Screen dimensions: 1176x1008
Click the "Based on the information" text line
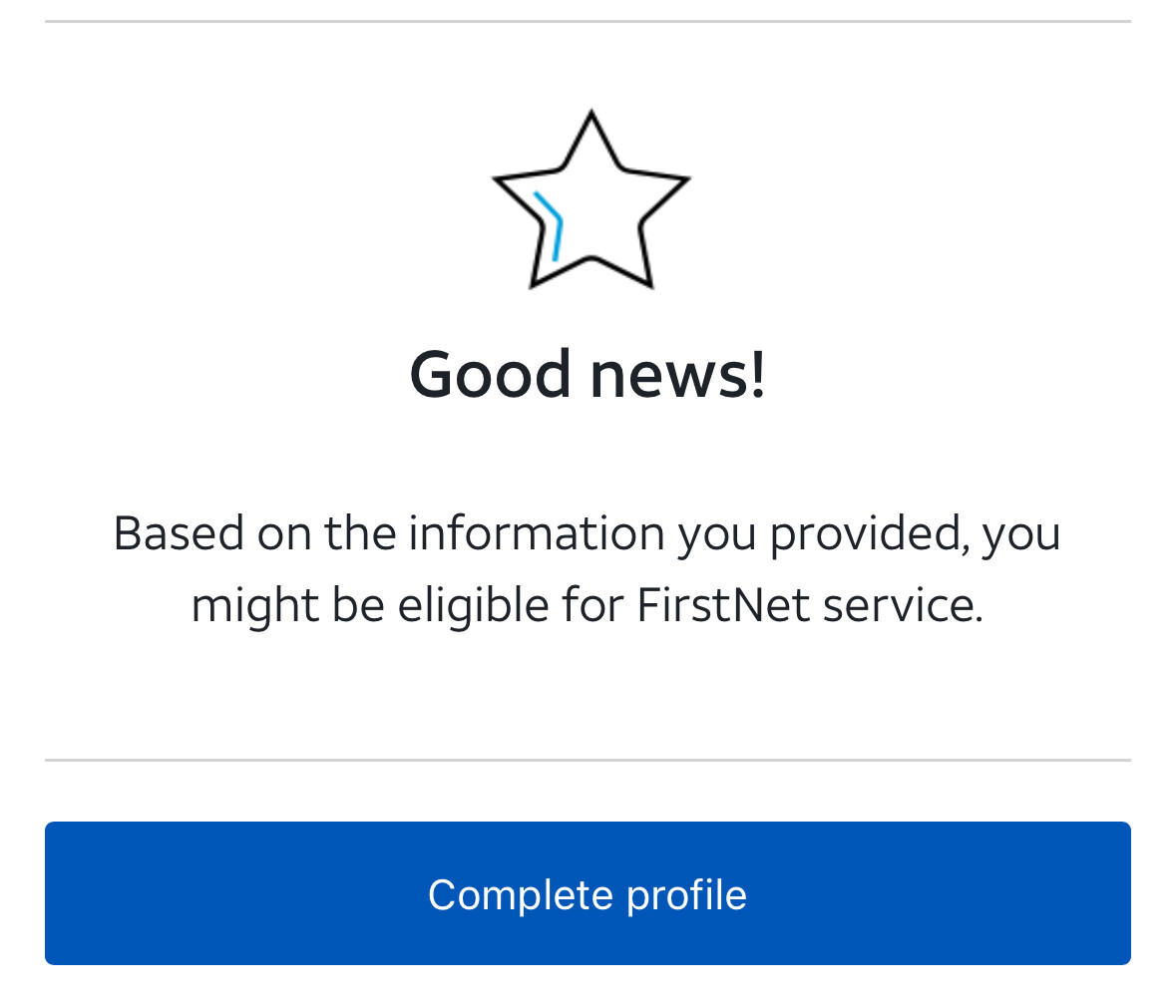(x=587, y=532)
